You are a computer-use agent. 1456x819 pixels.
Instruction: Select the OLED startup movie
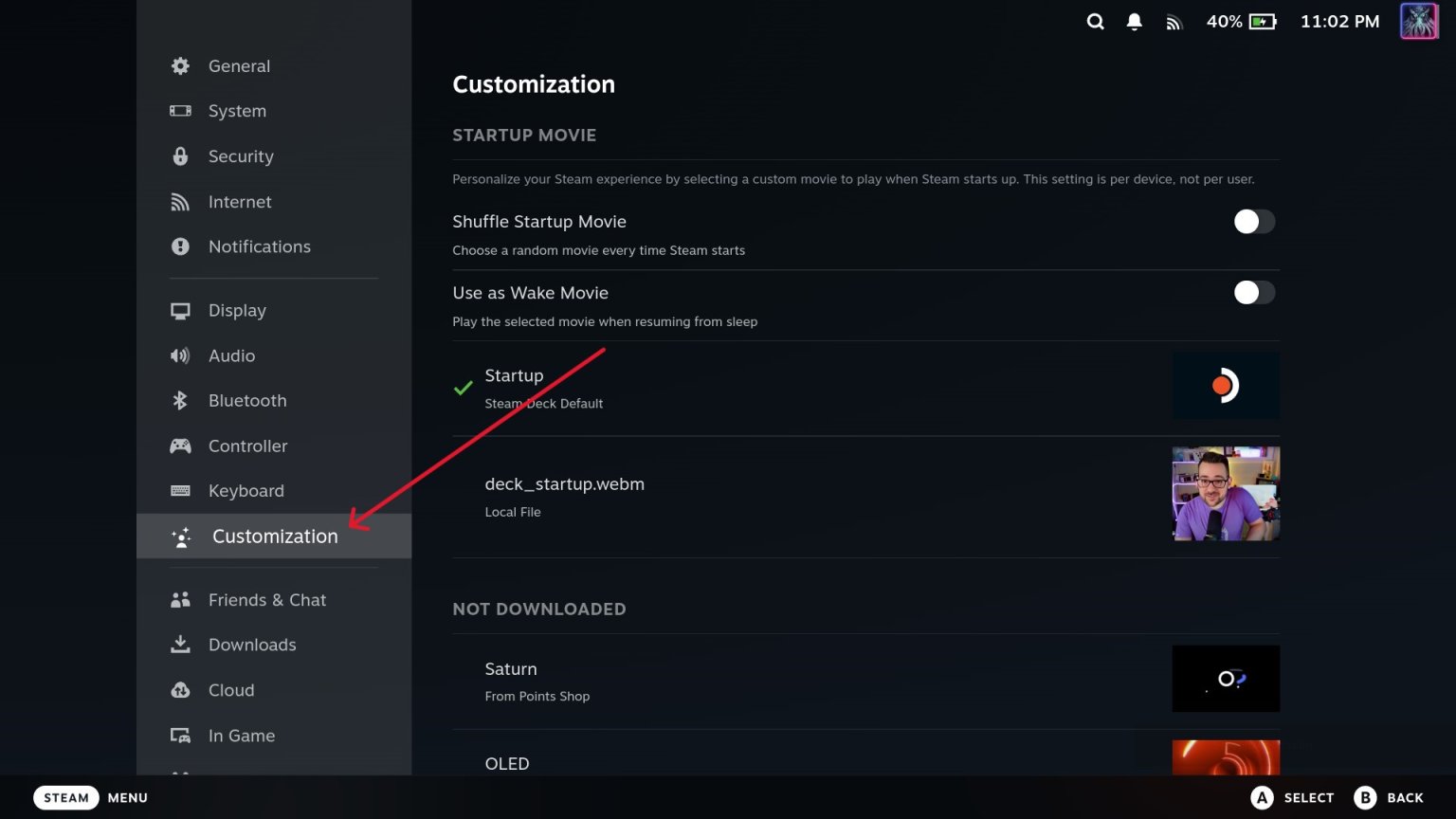(865, 753)
